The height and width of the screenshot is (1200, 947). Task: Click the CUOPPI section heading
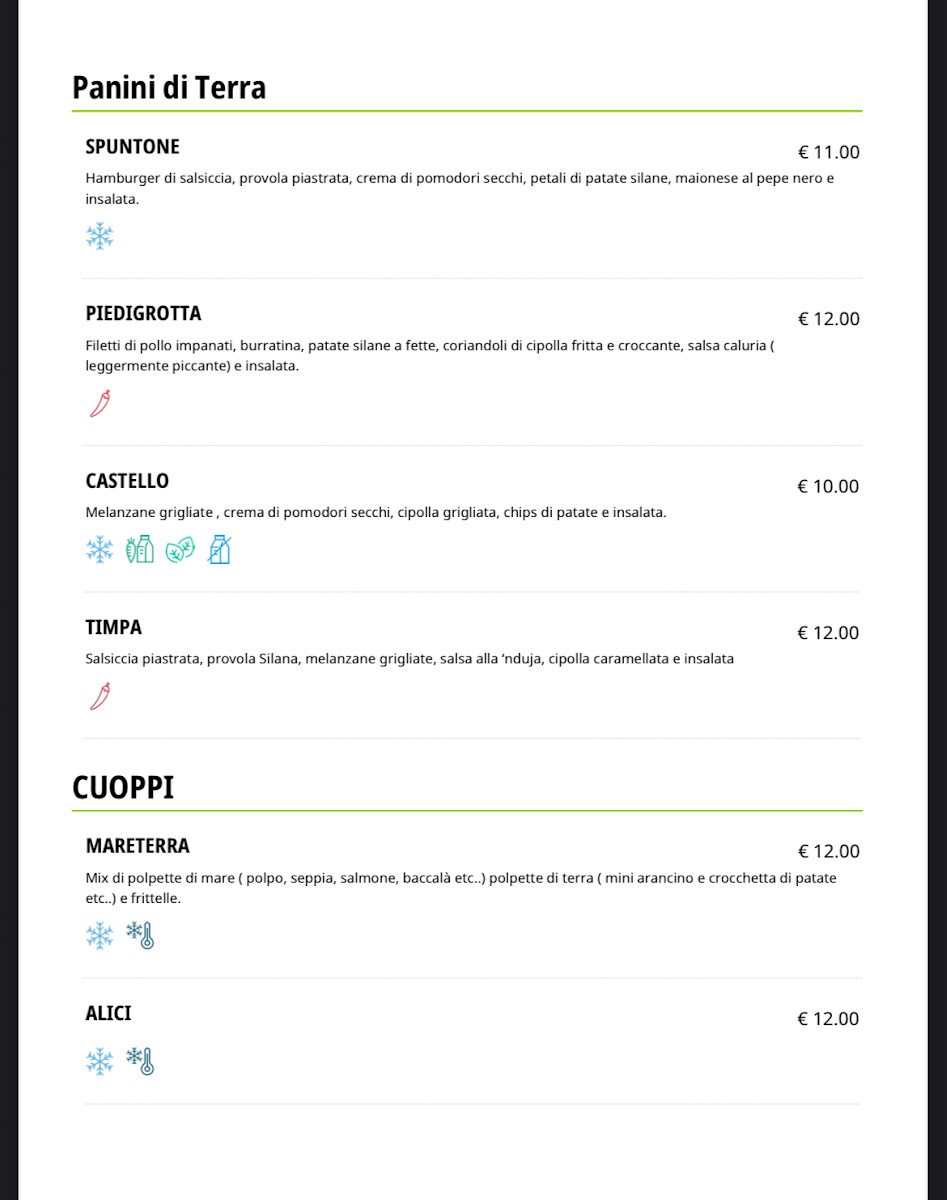(123, 788)
